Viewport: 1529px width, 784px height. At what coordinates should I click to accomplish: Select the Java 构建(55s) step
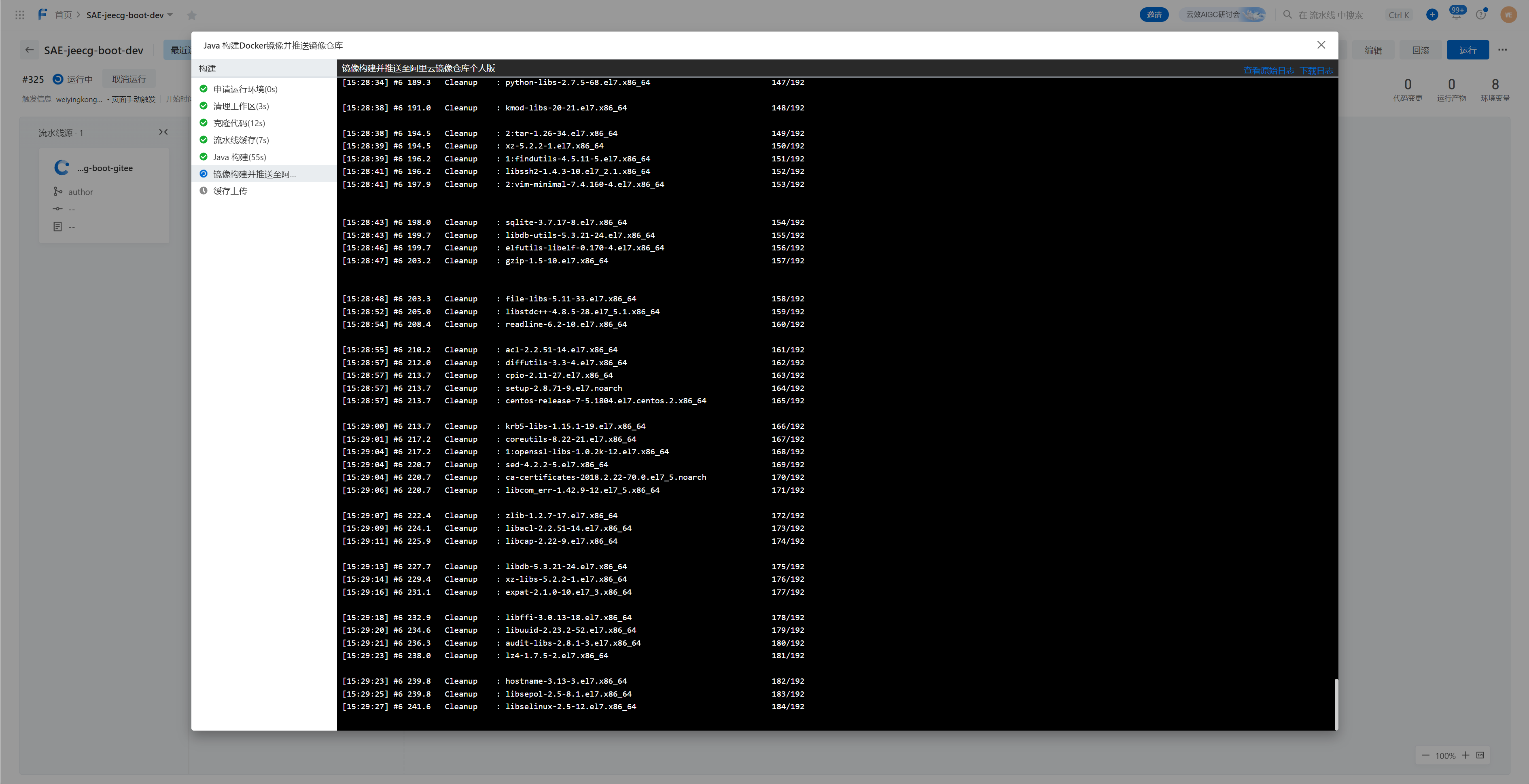[x=264, y=157]
